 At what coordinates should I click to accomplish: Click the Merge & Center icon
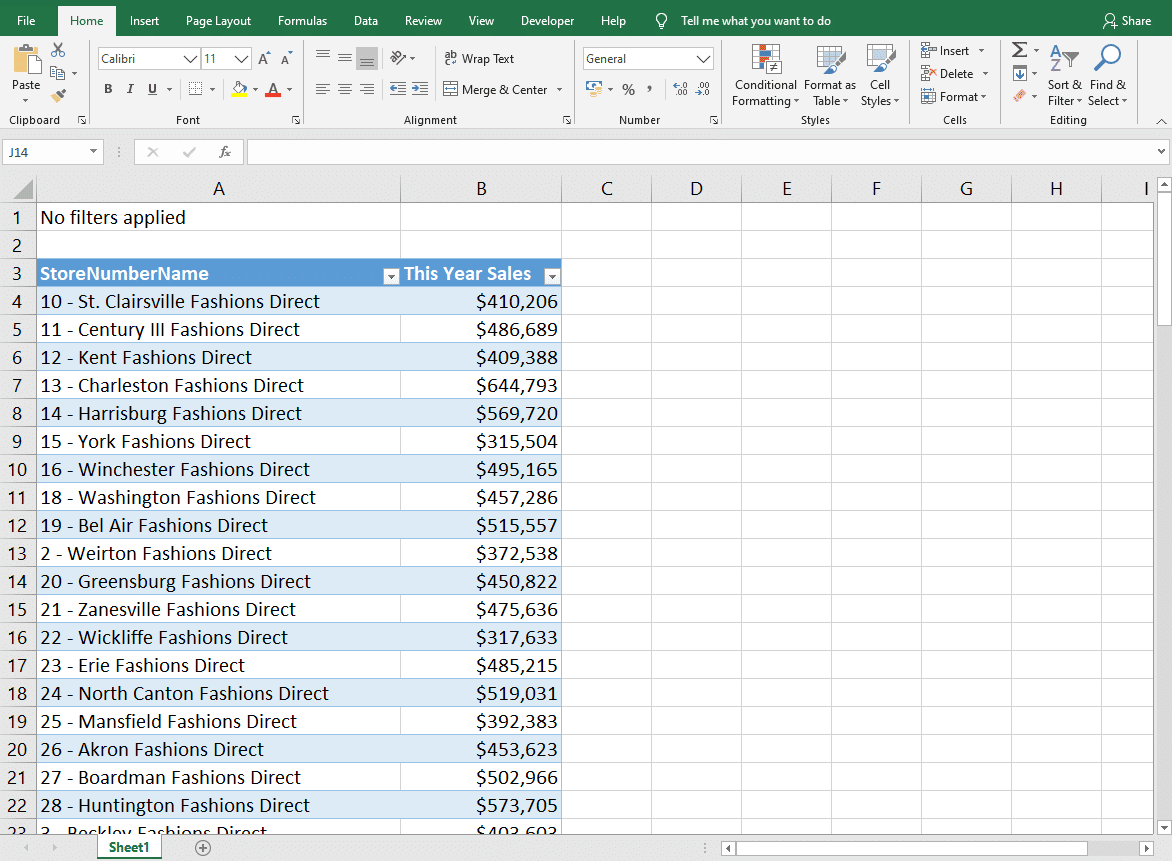[452, 89]
